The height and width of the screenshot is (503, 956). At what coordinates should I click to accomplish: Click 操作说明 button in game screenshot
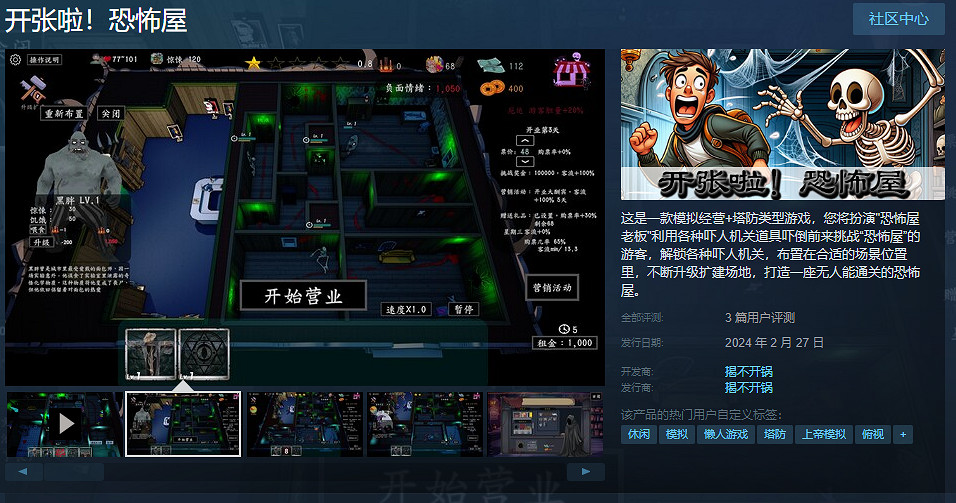[x=45, y=60]
